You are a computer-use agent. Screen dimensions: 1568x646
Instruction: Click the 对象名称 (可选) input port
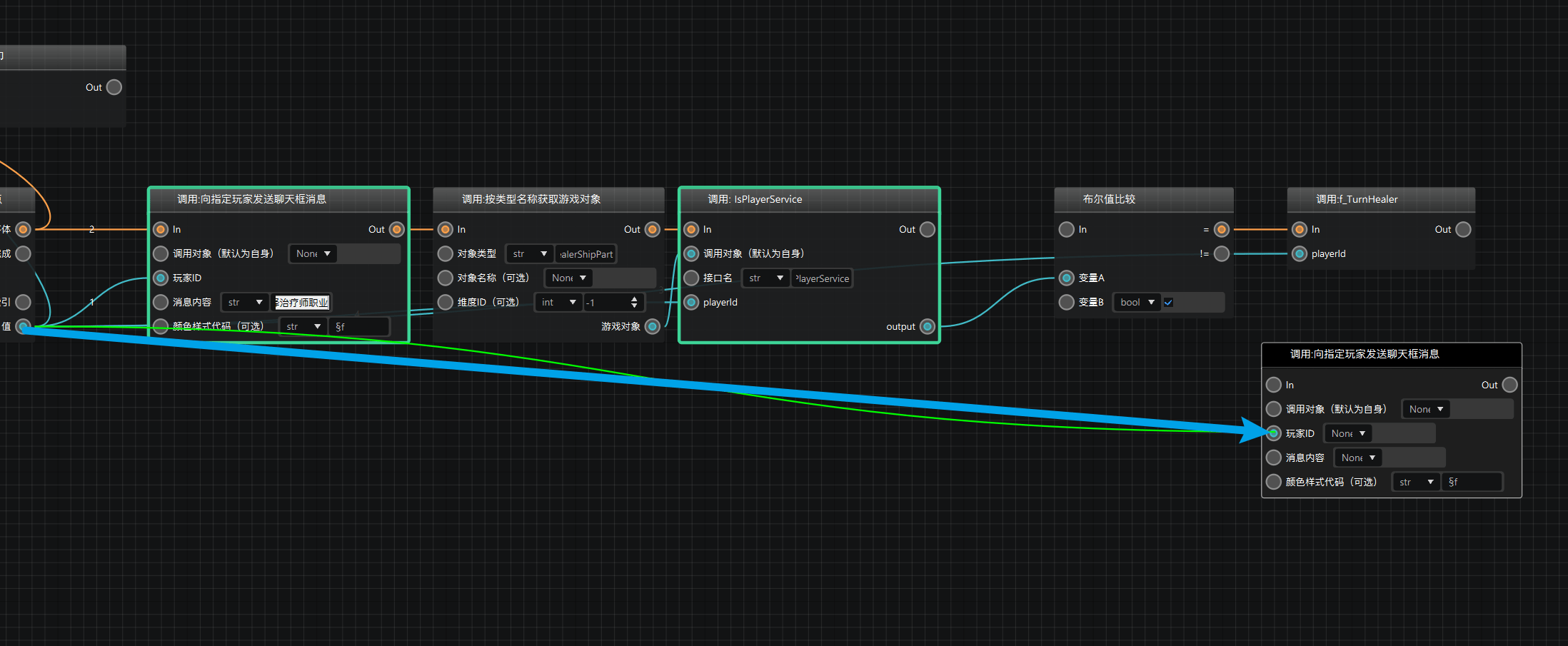[x=446, y=278]
